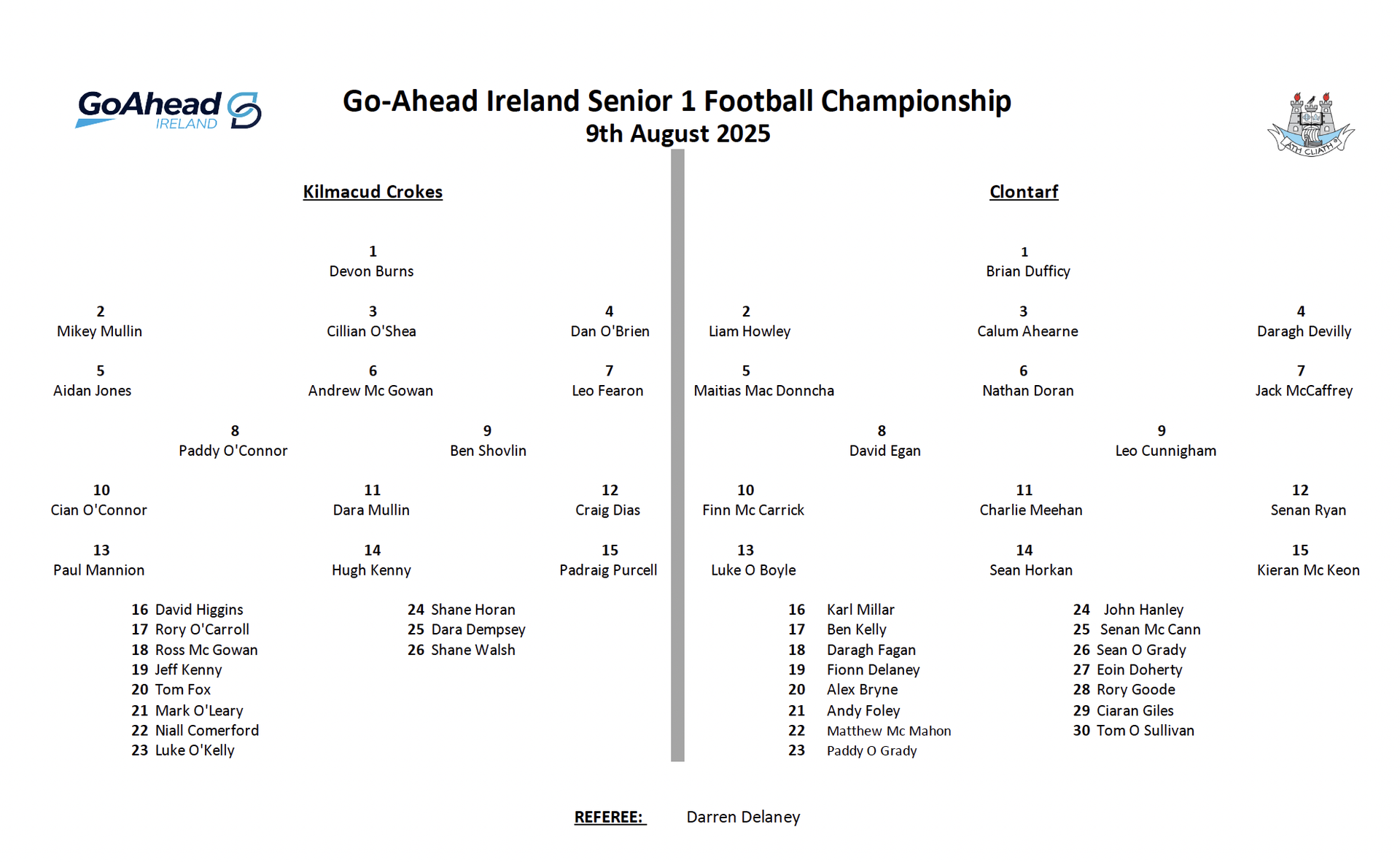Click the championship title text

[x=677, y=101]
